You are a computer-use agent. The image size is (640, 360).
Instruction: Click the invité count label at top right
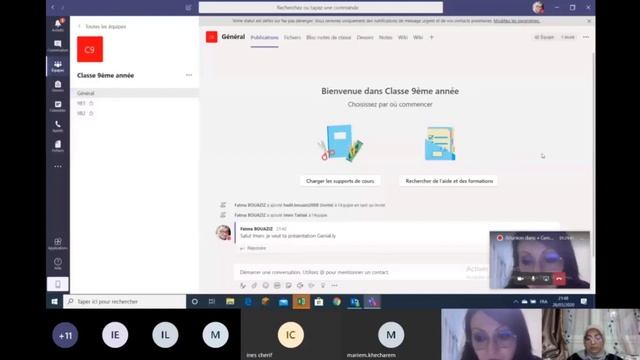[567, 37]
